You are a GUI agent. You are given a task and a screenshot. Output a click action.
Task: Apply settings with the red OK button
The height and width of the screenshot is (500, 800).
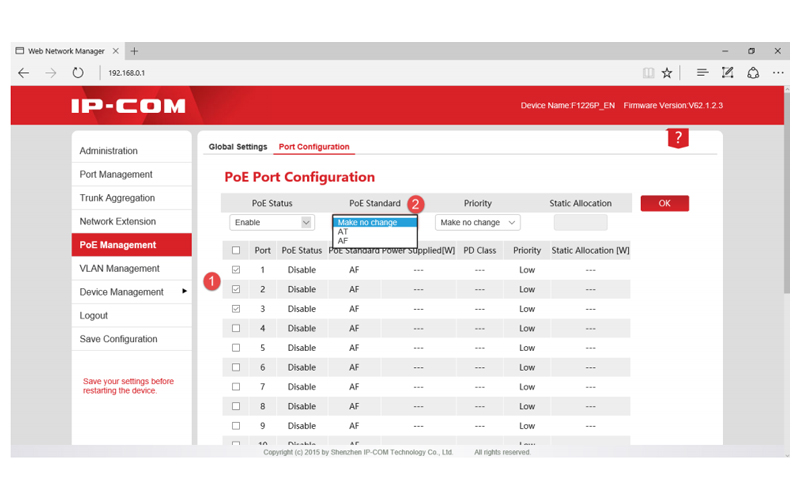(664, 203)
